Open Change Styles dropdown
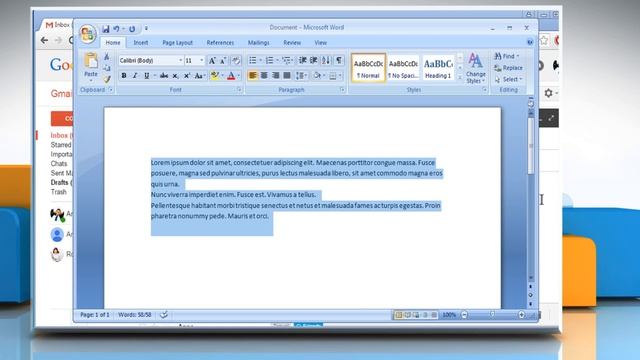Screen dimensions: 640x360 pyautogui.click(x=476, y=68)
